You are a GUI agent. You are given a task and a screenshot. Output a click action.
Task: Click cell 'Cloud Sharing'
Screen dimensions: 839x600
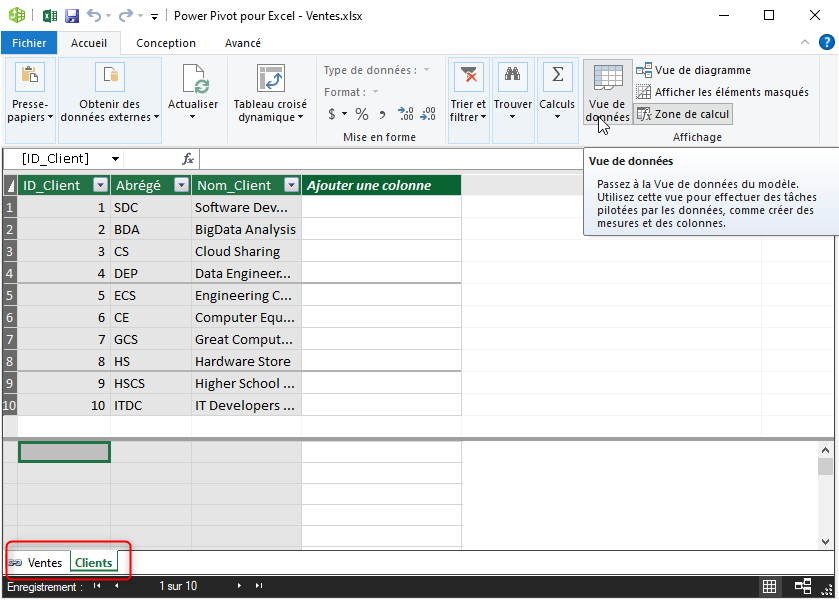(246, 251)
